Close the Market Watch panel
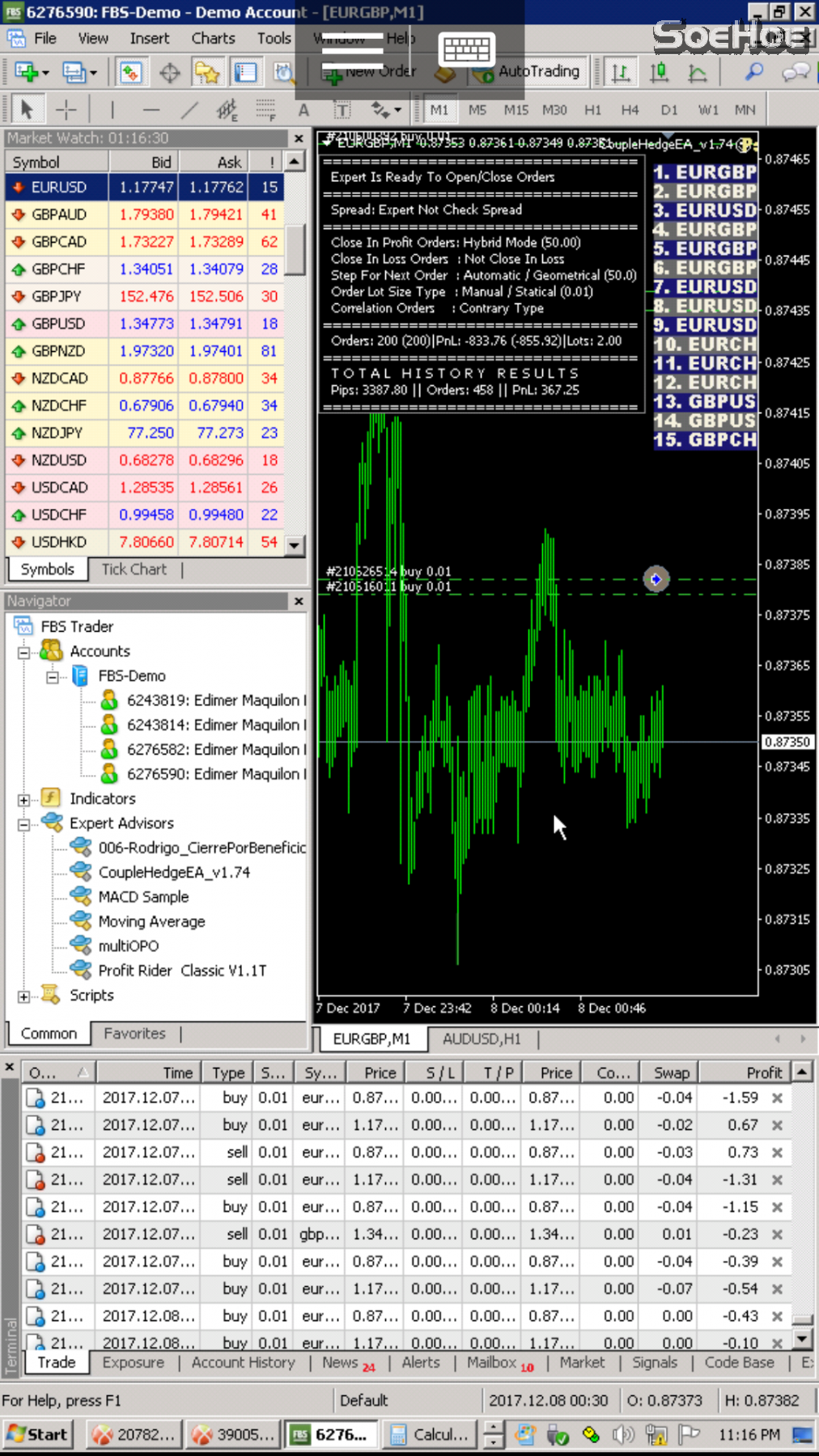 coord(299,138)
